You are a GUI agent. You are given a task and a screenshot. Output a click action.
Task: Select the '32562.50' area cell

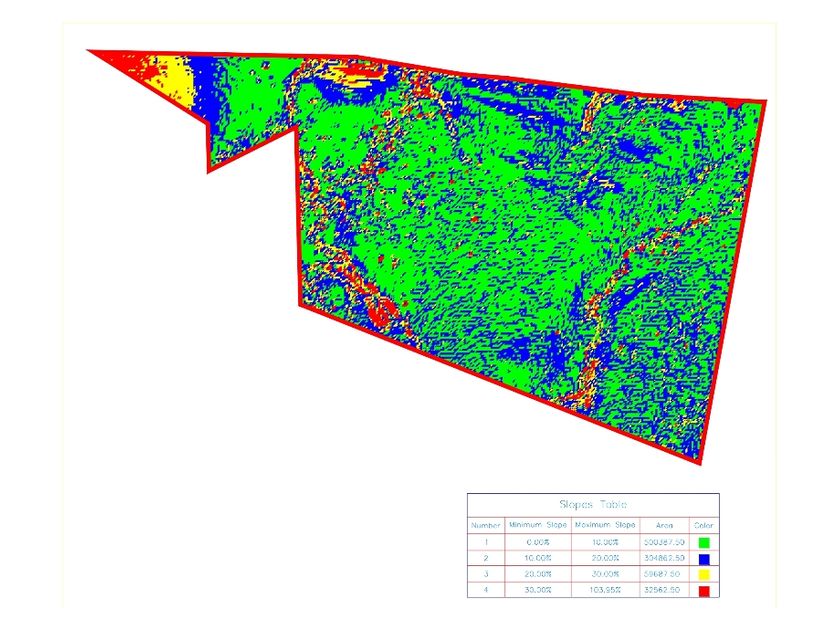[x=664, y=590]
